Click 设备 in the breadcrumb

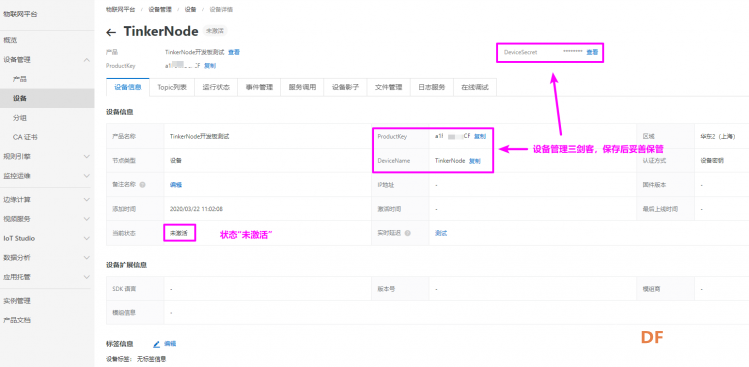pos(190,9)
